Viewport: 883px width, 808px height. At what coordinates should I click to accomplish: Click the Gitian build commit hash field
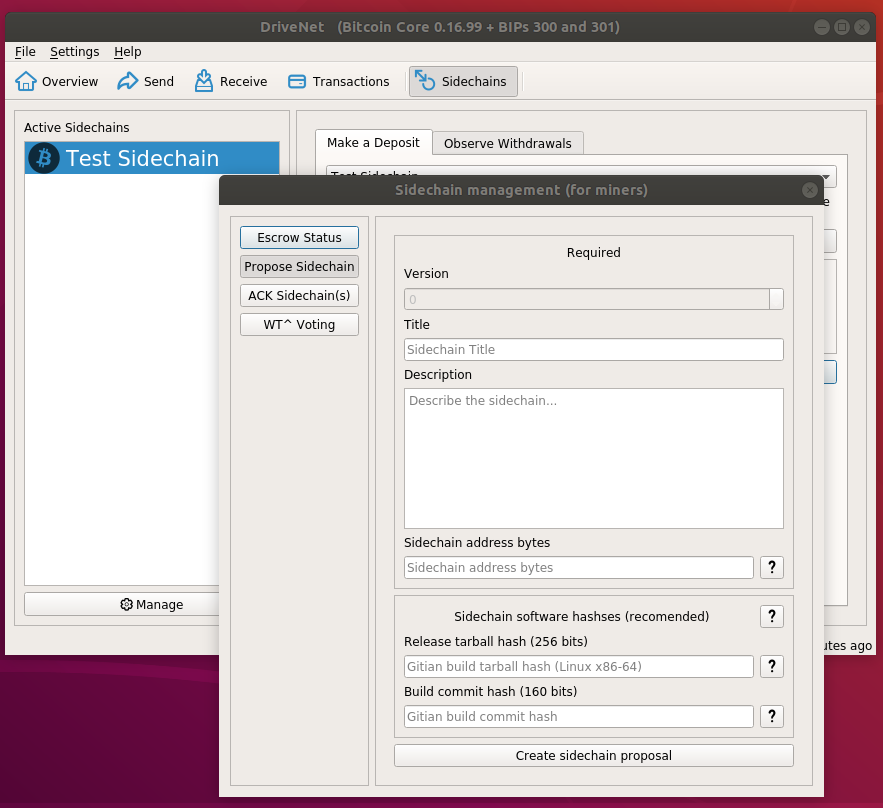click(578, 716)
